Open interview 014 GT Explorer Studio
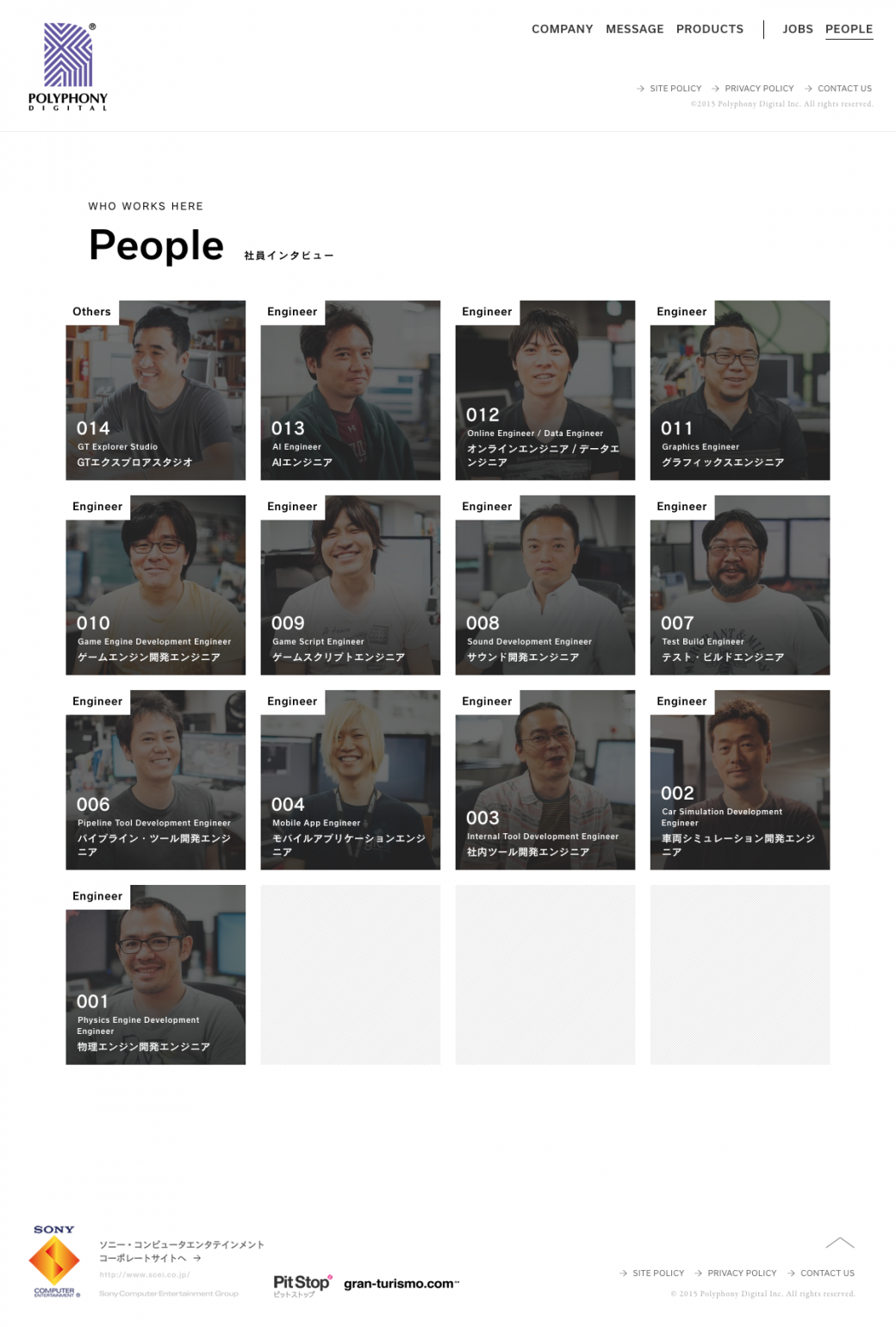This screenshot has height=1327, width=896. click(156, 390)
